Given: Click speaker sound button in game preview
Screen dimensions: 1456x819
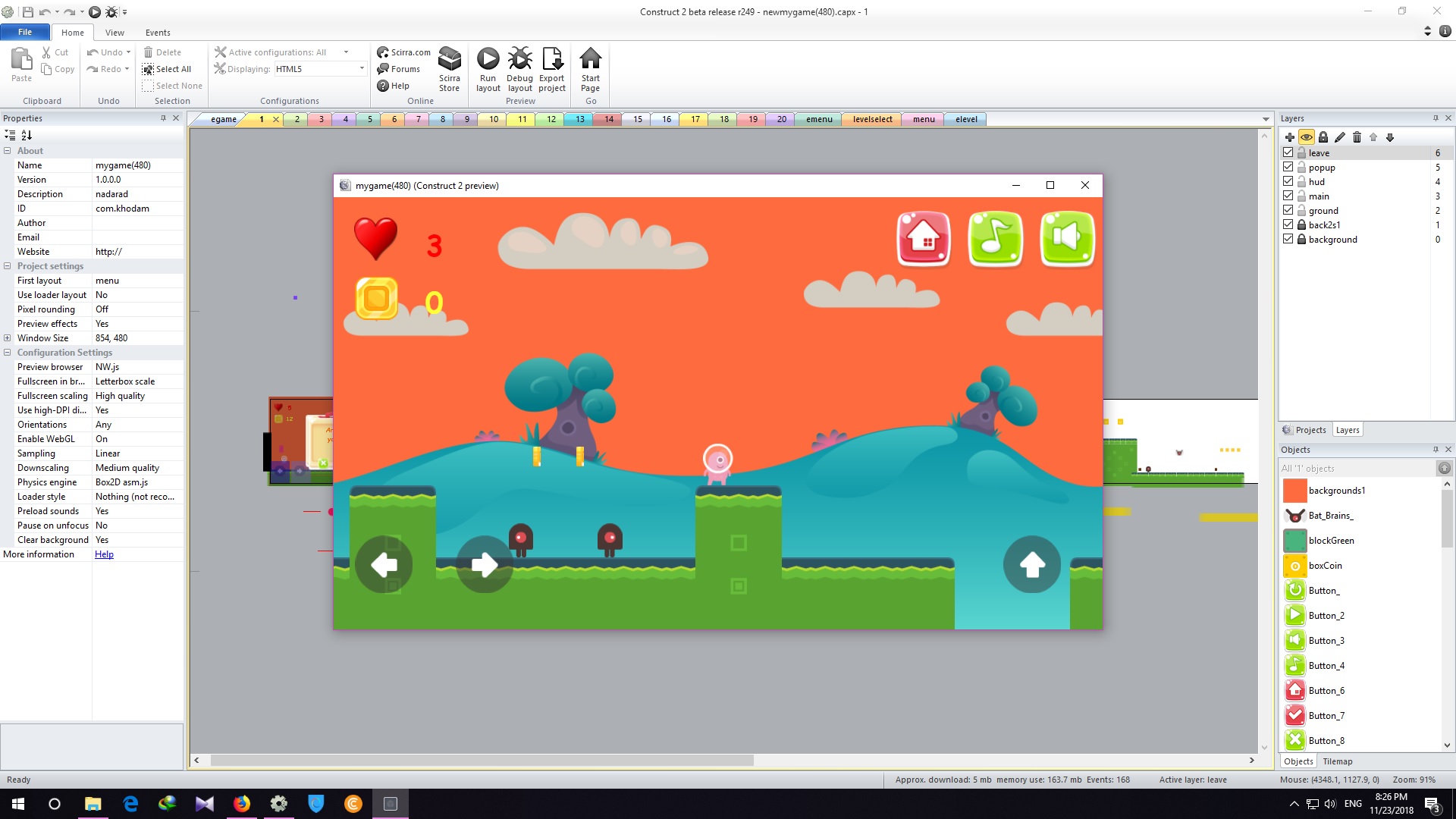Looking at the screenshot, I should (1067, 239).
